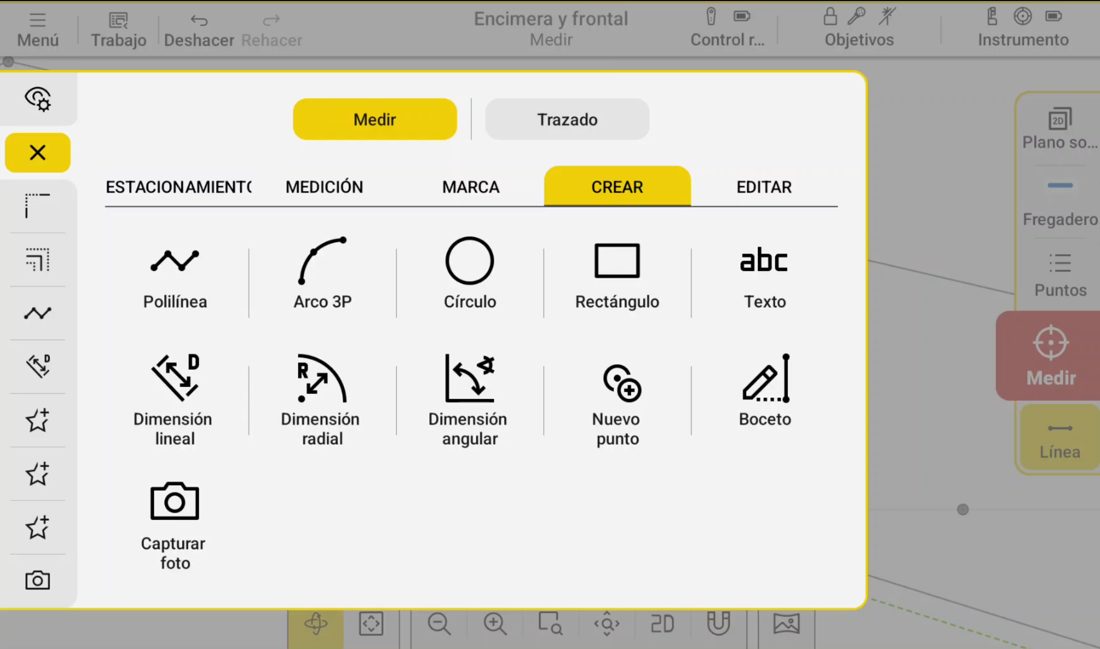Open view settings eye-gear icon in the sidebar

tap(38, 98)
